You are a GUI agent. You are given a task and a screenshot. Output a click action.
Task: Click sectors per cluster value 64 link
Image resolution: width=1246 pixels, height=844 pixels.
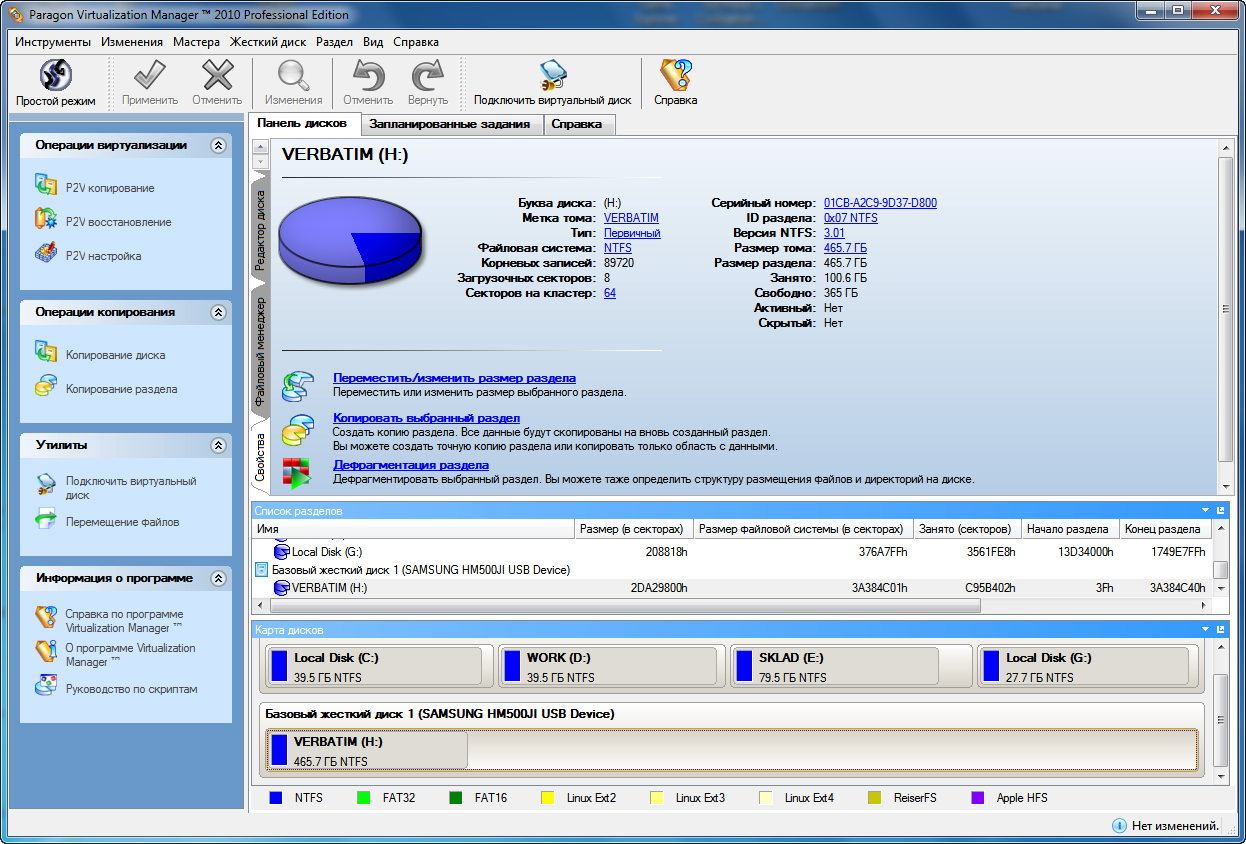click(x=610, y=293)
